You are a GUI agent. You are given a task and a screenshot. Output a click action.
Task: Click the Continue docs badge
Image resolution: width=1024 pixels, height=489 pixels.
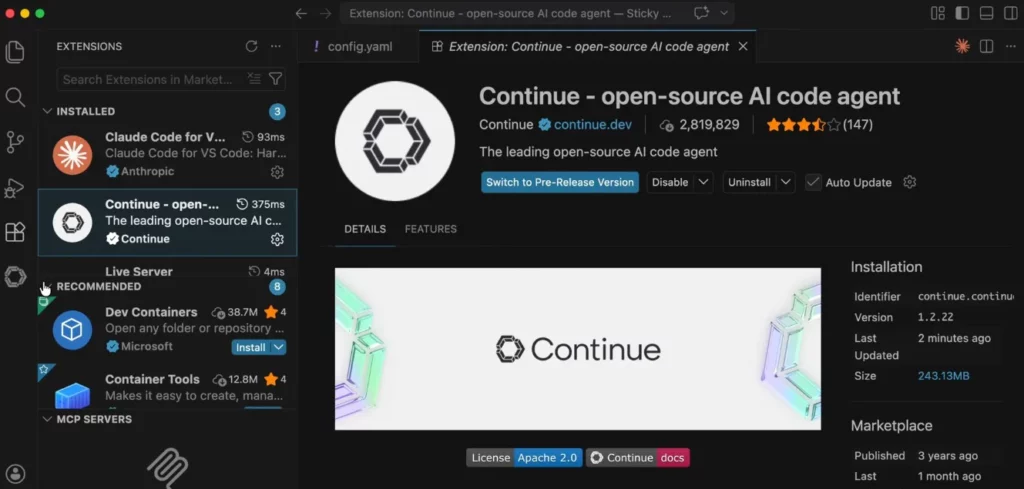(637, 458)
